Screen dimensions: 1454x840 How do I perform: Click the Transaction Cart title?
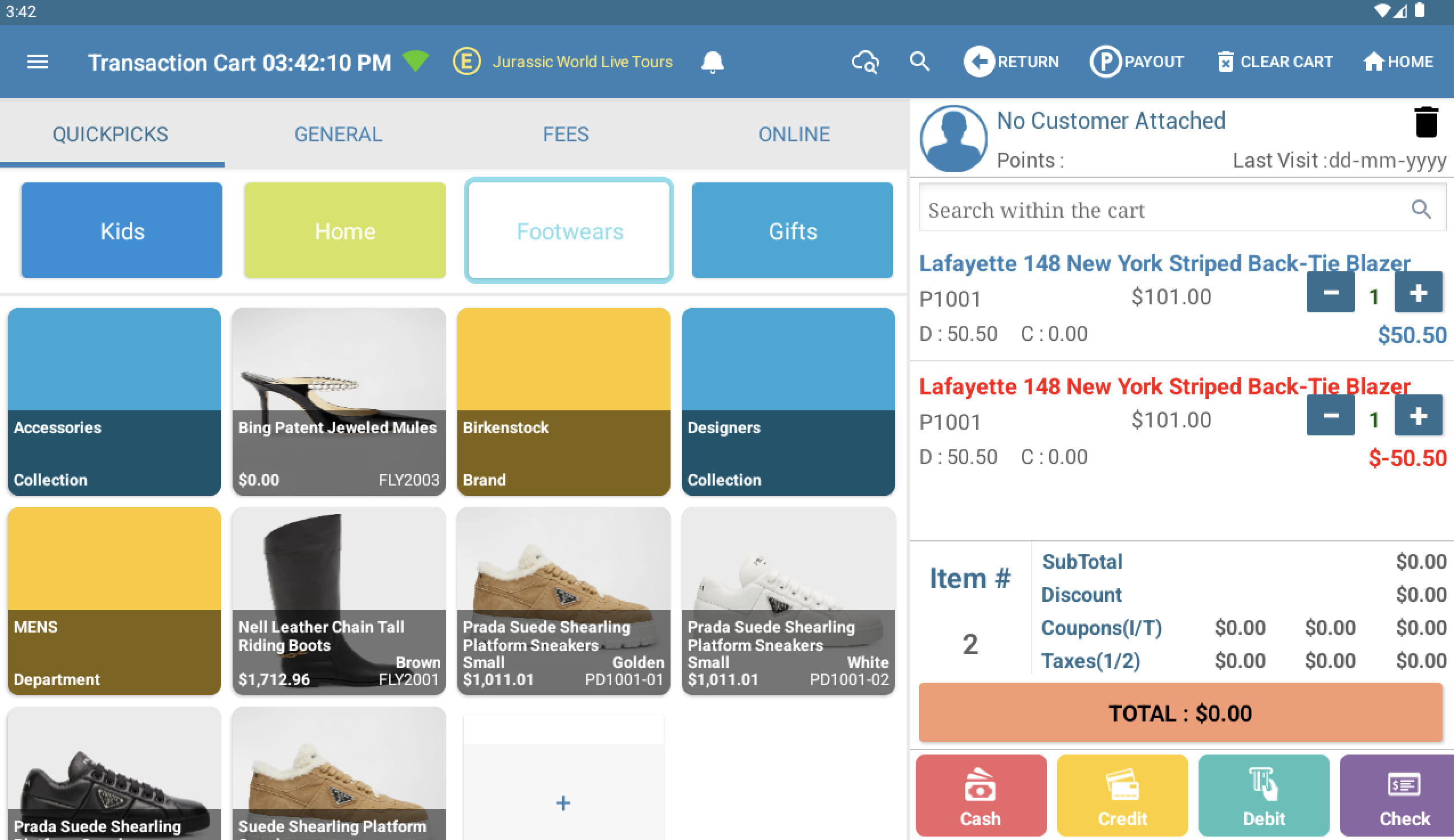click(239, 62)
